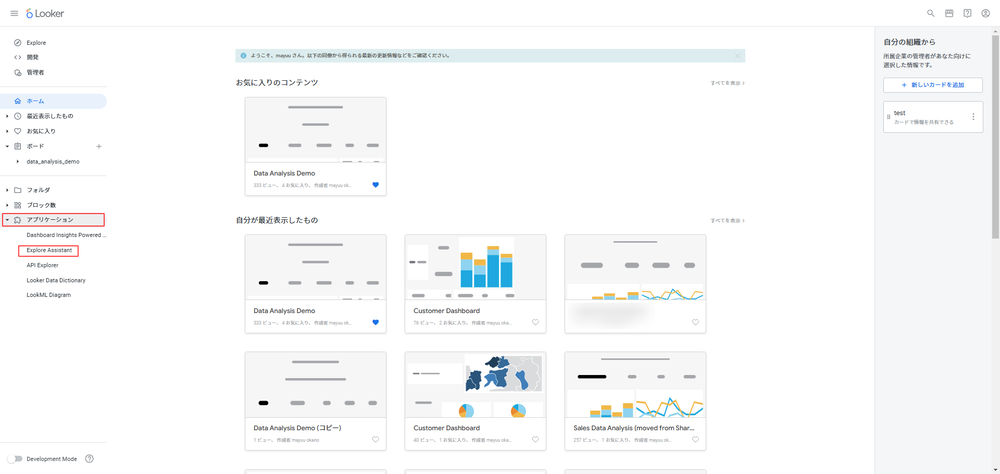Open Customer Dashboard map thumbnail
The image size is (1000, 474).
point(475,385)
